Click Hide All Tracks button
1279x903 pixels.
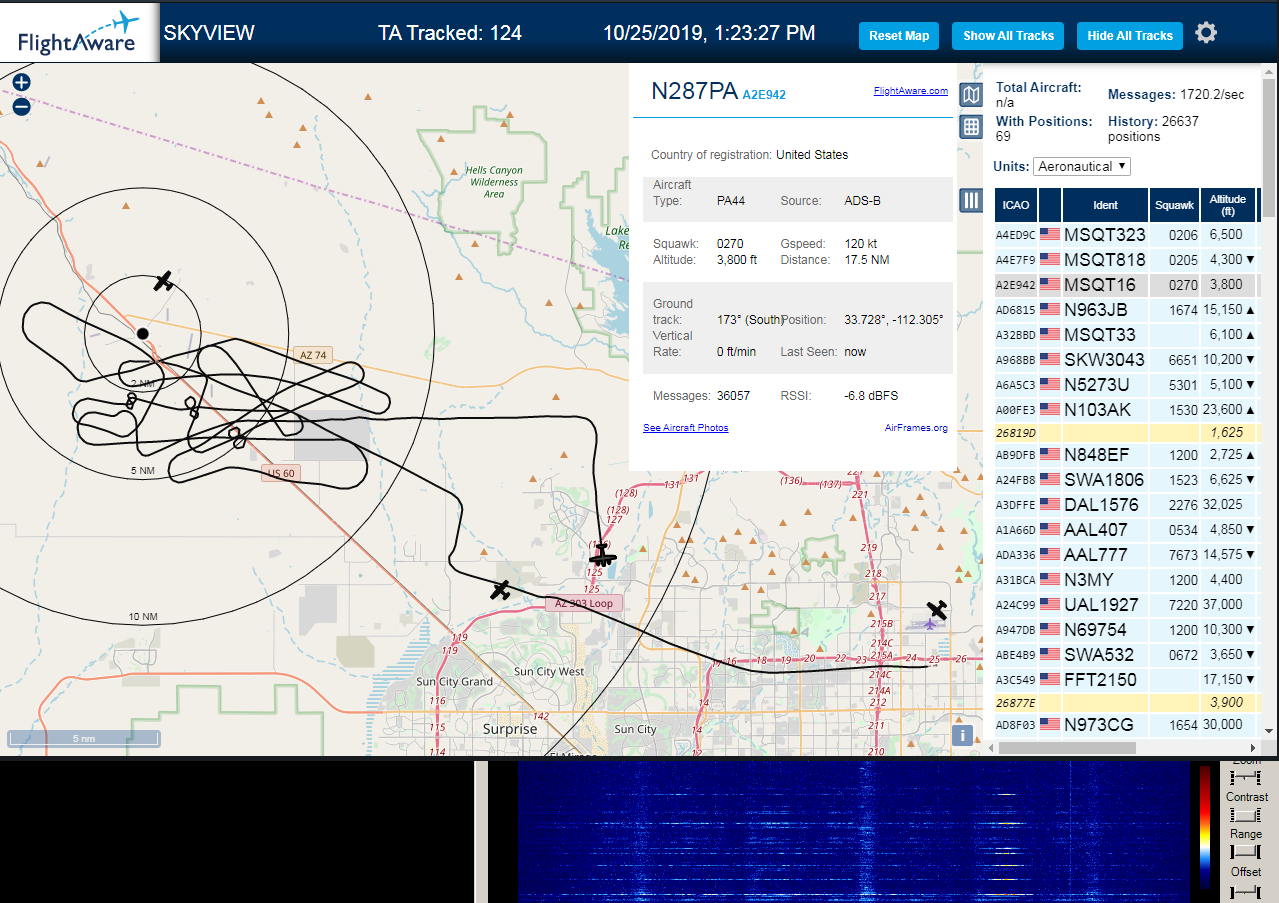point(1130,36)
